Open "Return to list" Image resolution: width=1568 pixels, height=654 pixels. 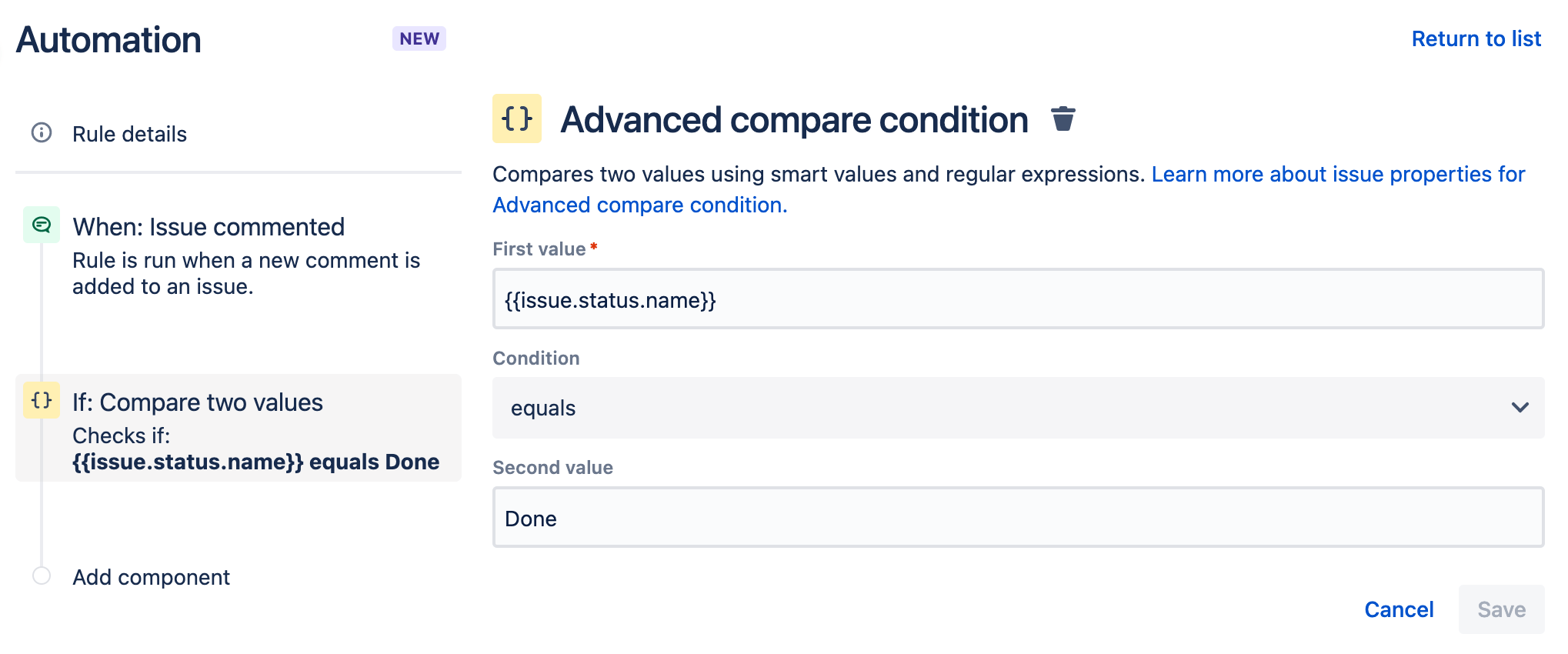tap(1476, 38)
